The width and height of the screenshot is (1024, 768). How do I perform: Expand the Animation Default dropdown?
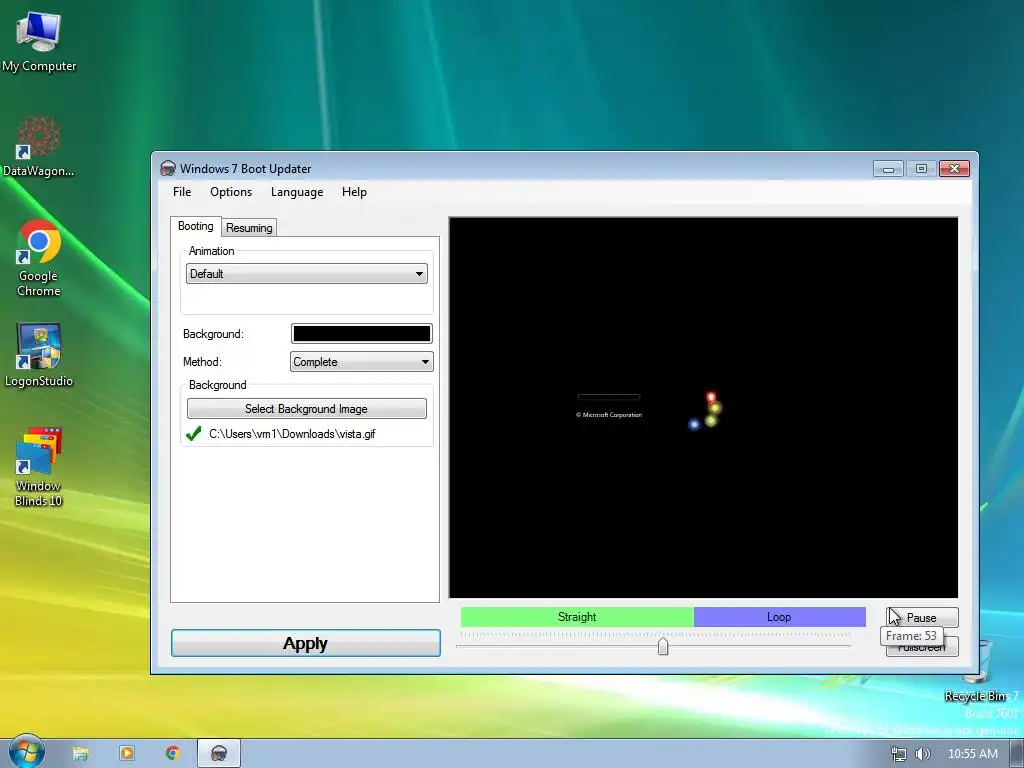click(307, 274)
